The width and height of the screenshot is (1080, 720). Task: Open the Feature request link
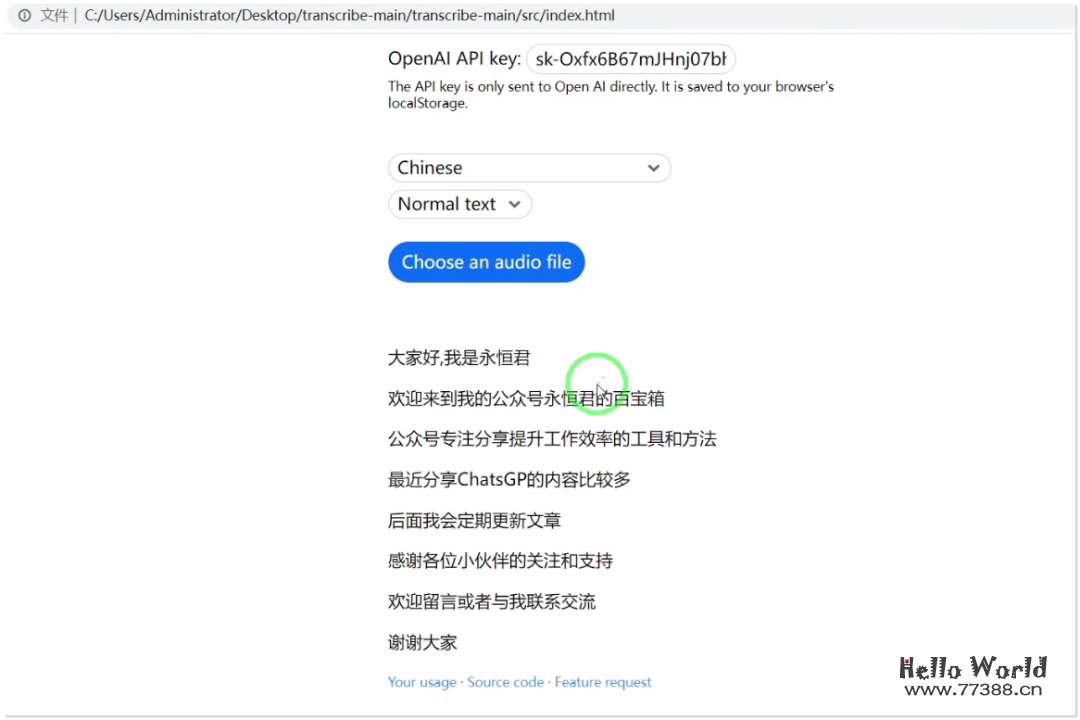(x=603, y=682)
